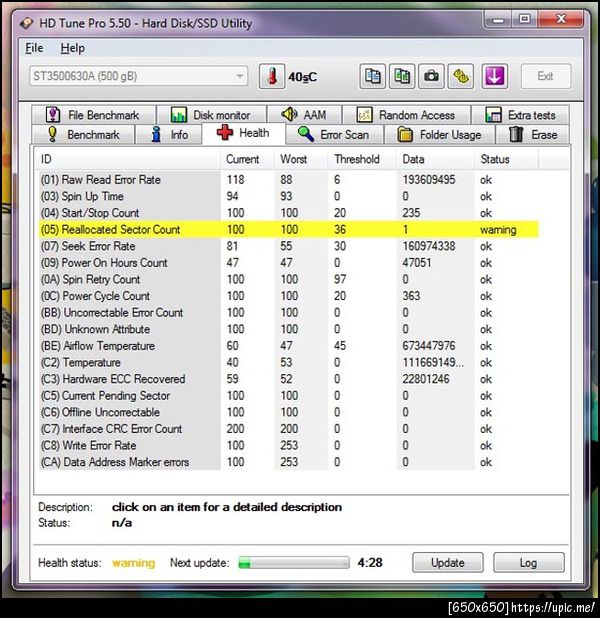600x618 pixels.
Task: Switch to the Folder Usage tab
Action: [x=439, y=135]
